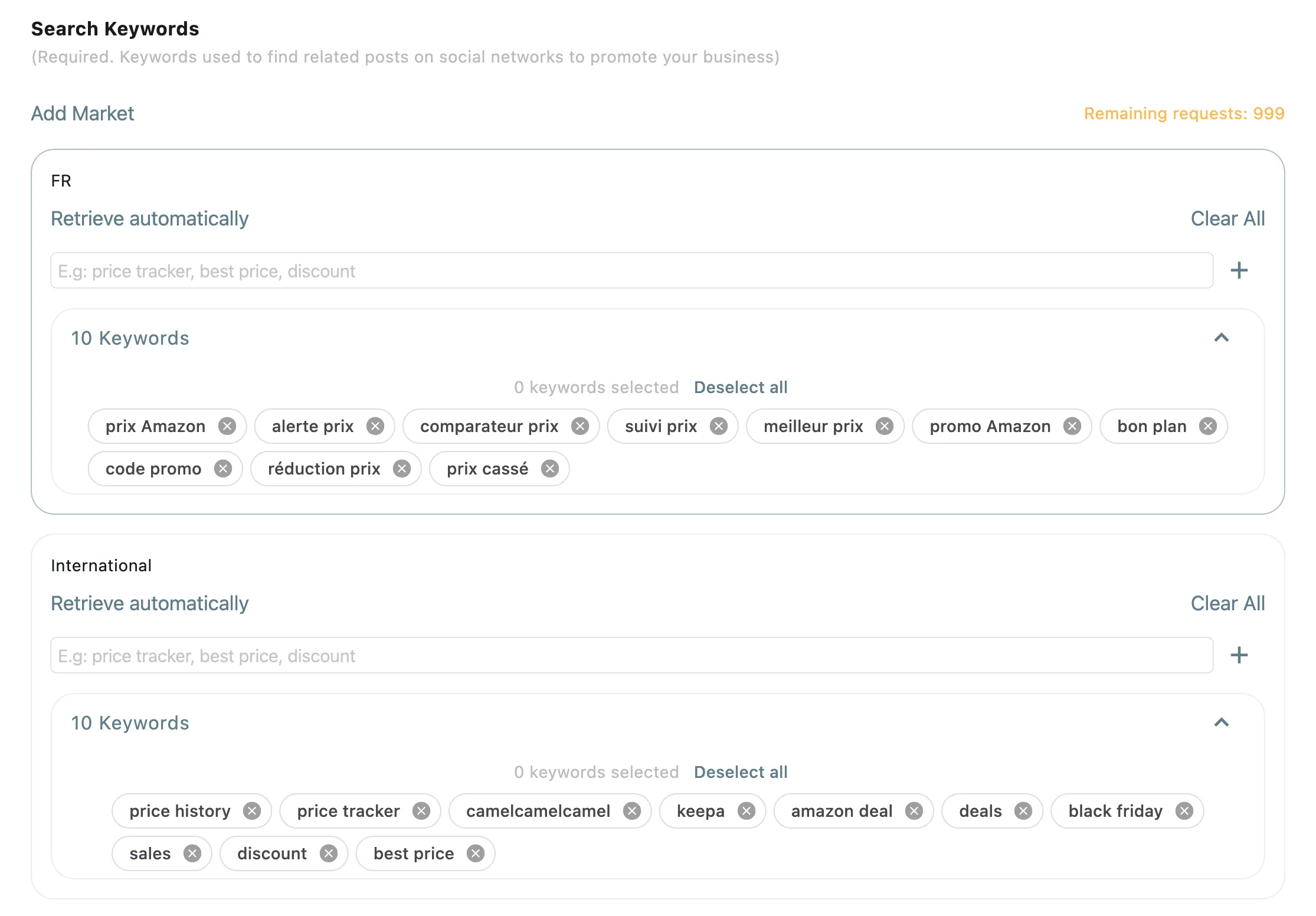Collapse the FR 10 Keywords list
Image resolution: width=1316 pixels, height=916 pixels.
1222,338
